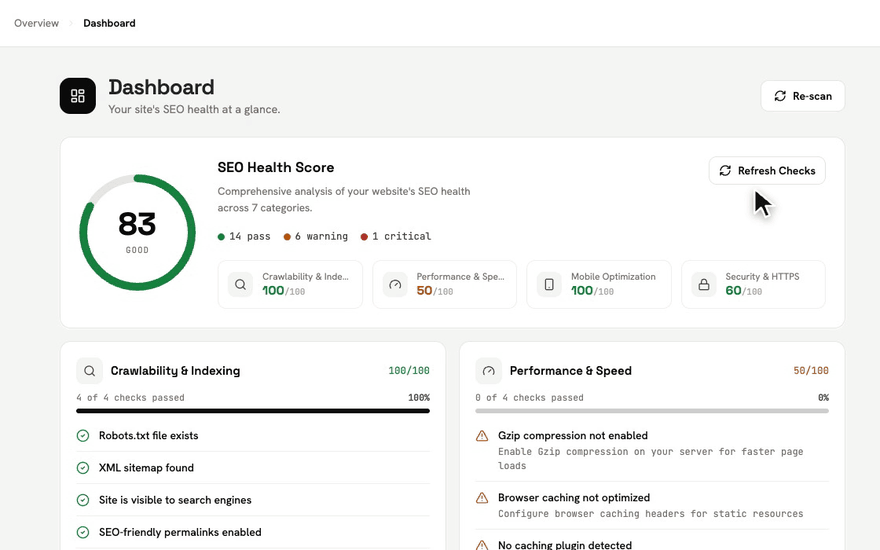Click the check icon for XML sitemap found

tap(82, 468)
